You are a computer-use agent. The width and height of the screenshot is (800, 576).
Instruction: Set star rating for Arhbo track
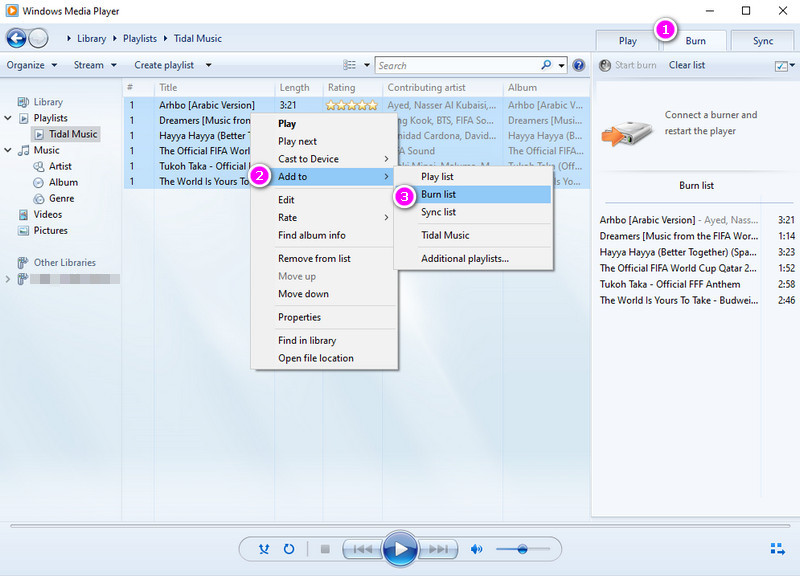(x=352, y=105)
